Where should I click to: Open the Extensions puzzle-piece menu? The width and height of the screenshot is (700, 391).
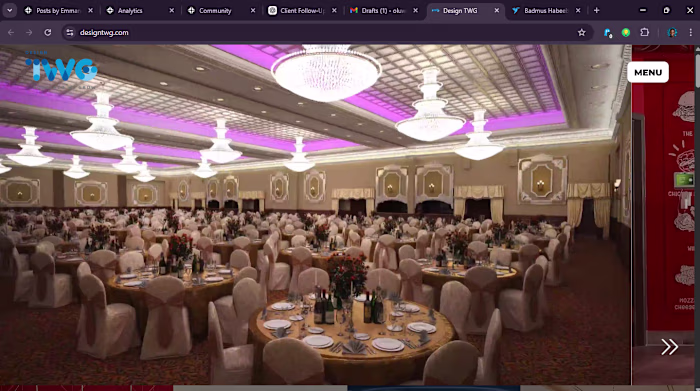645,33
